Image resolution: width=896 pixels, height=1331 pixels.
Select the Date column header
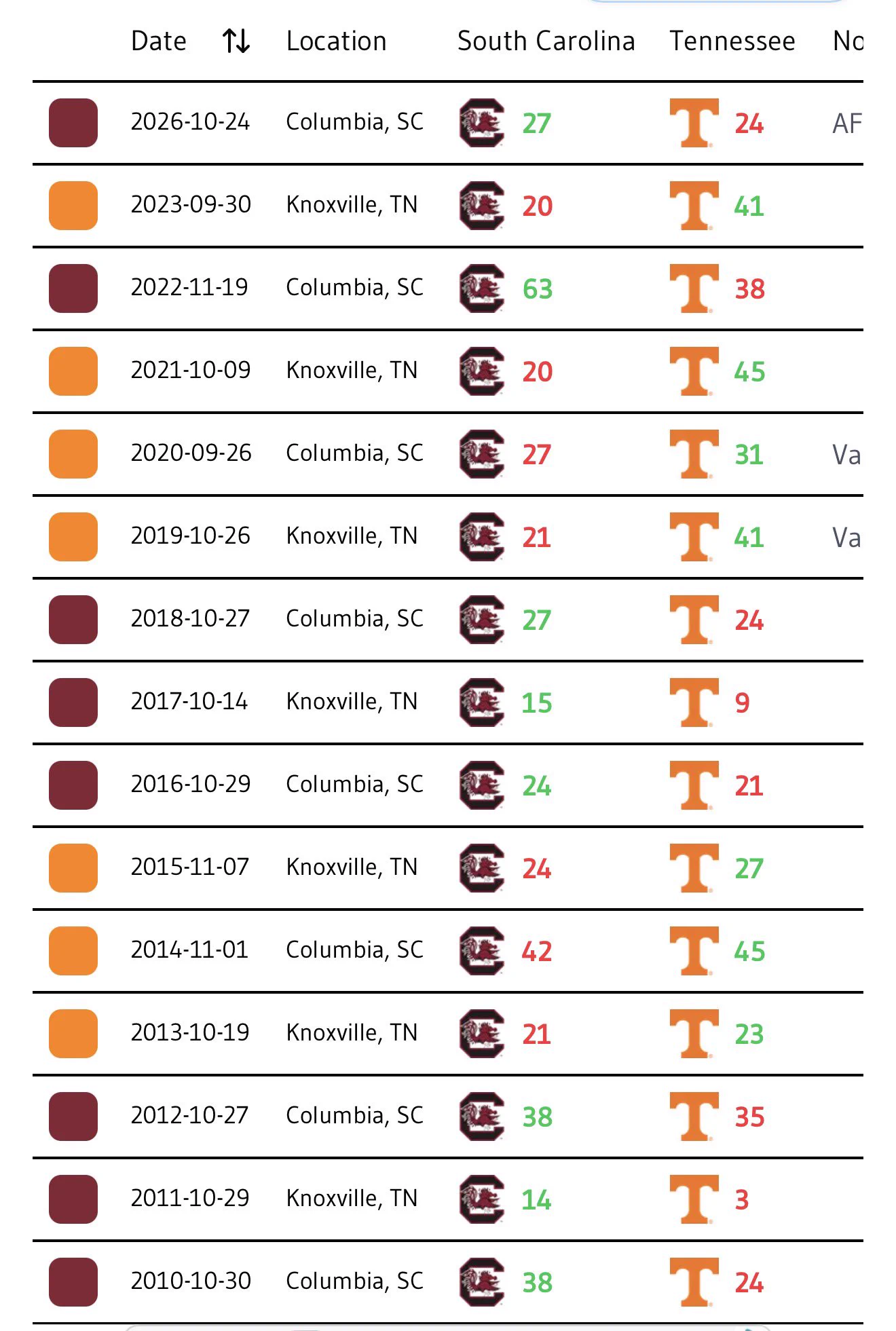(x=159, y=41)
